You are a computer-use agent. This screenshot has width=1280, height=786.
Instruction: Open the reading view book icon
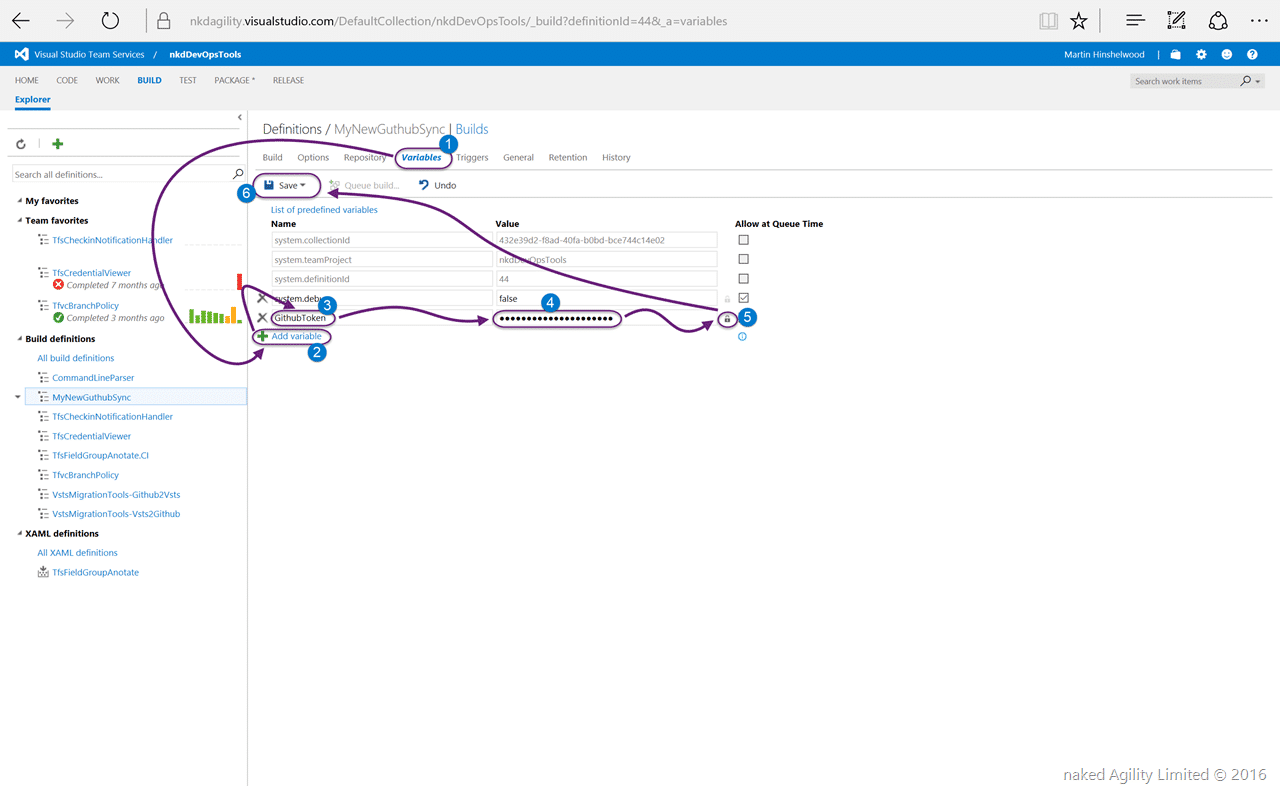point(1048,20)
